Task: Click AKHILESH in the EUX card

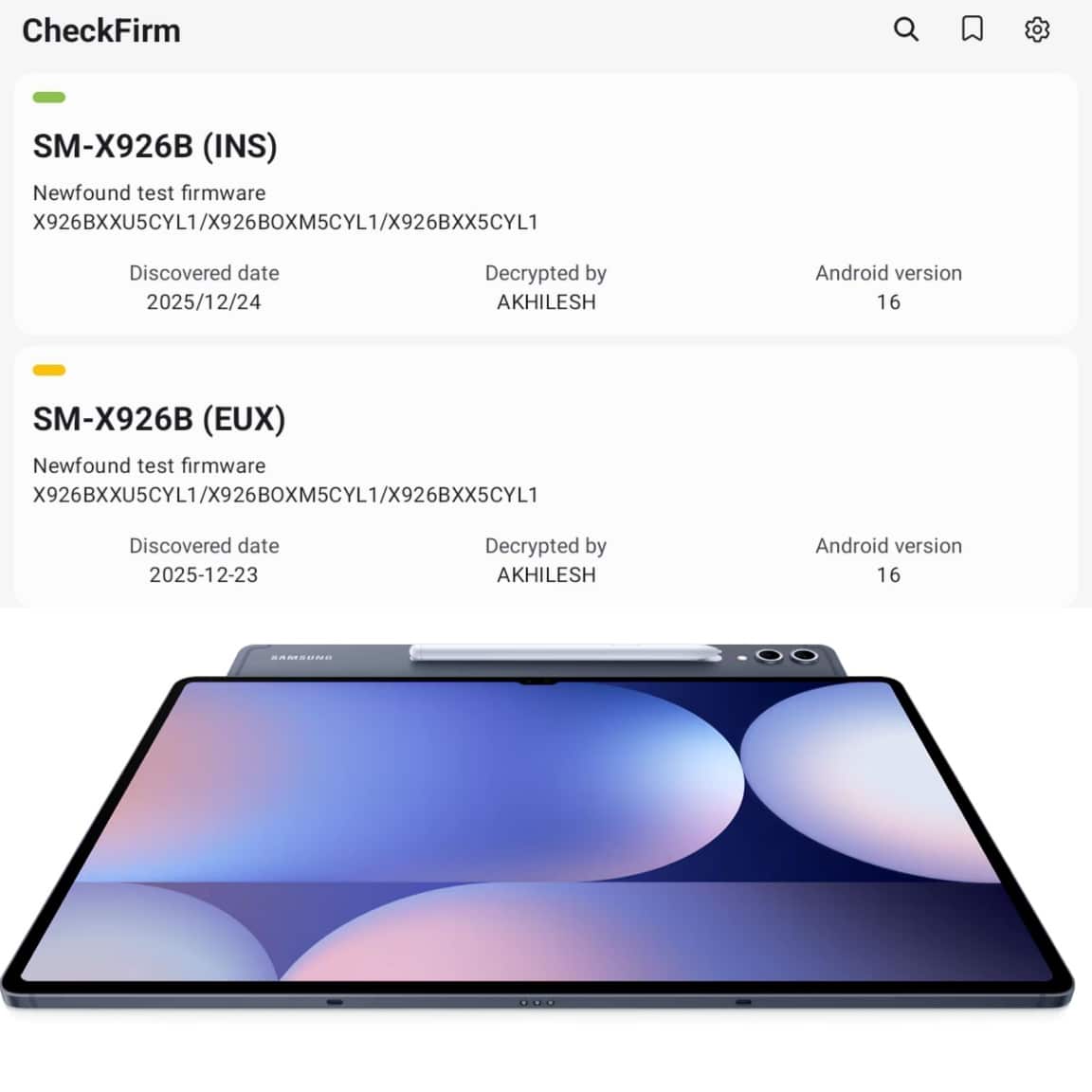Action: click(x=546, y=575)
